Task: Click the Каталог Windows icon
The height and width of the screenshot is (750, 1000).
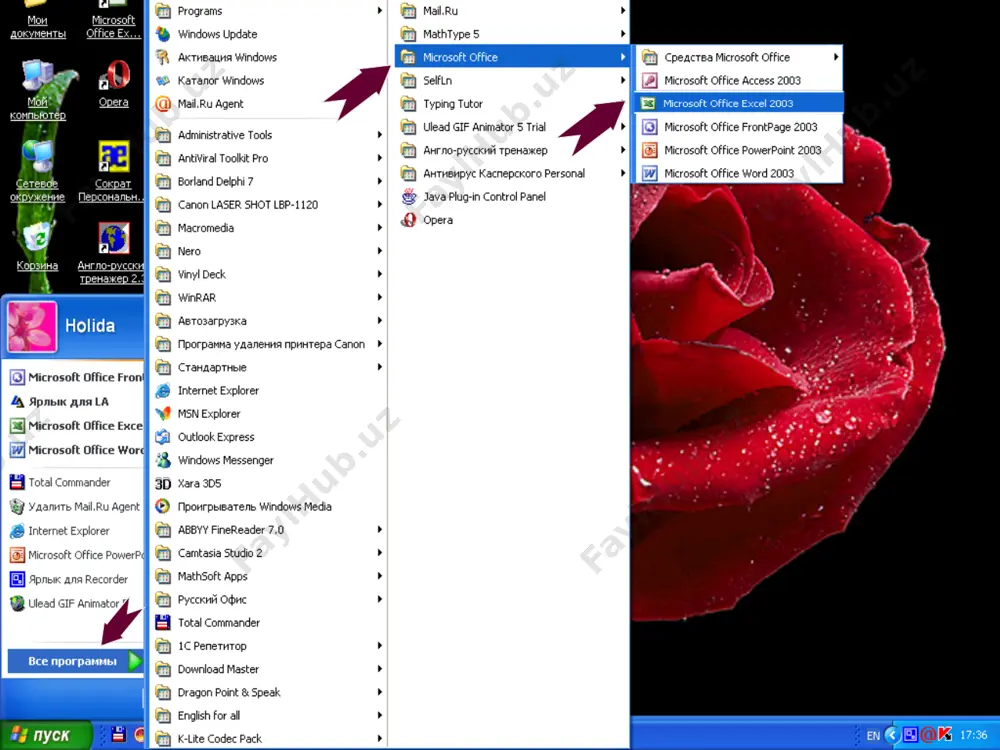Action: (x=163, y=80)
